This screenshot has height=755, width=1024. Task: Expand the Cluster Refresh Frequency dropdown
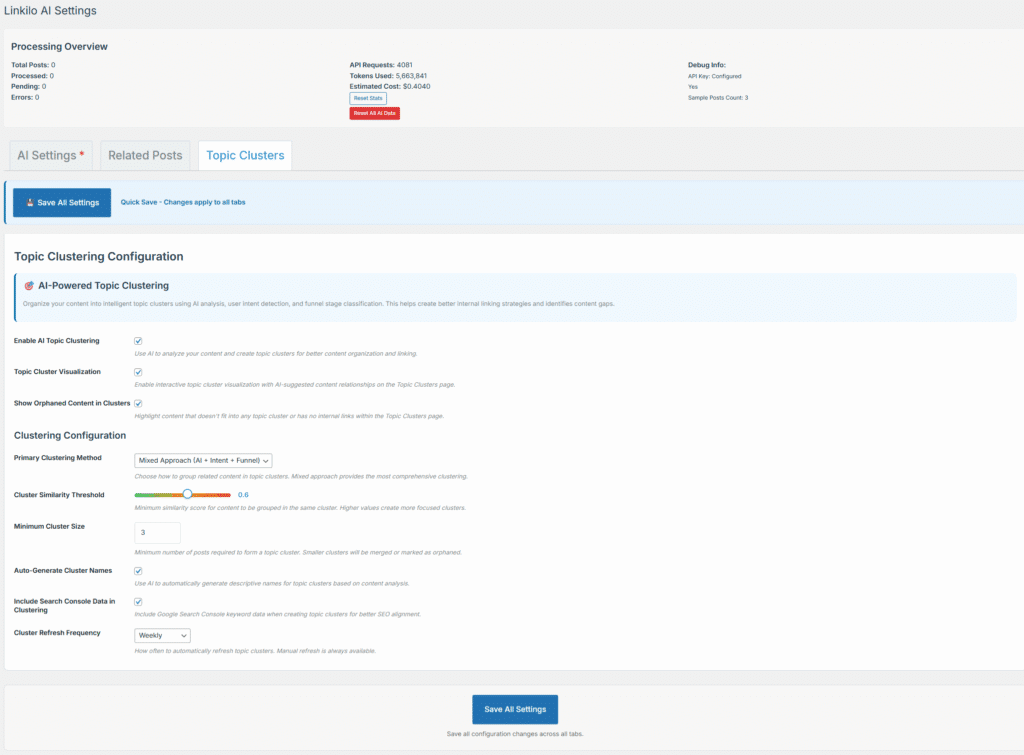pos(162,635)
